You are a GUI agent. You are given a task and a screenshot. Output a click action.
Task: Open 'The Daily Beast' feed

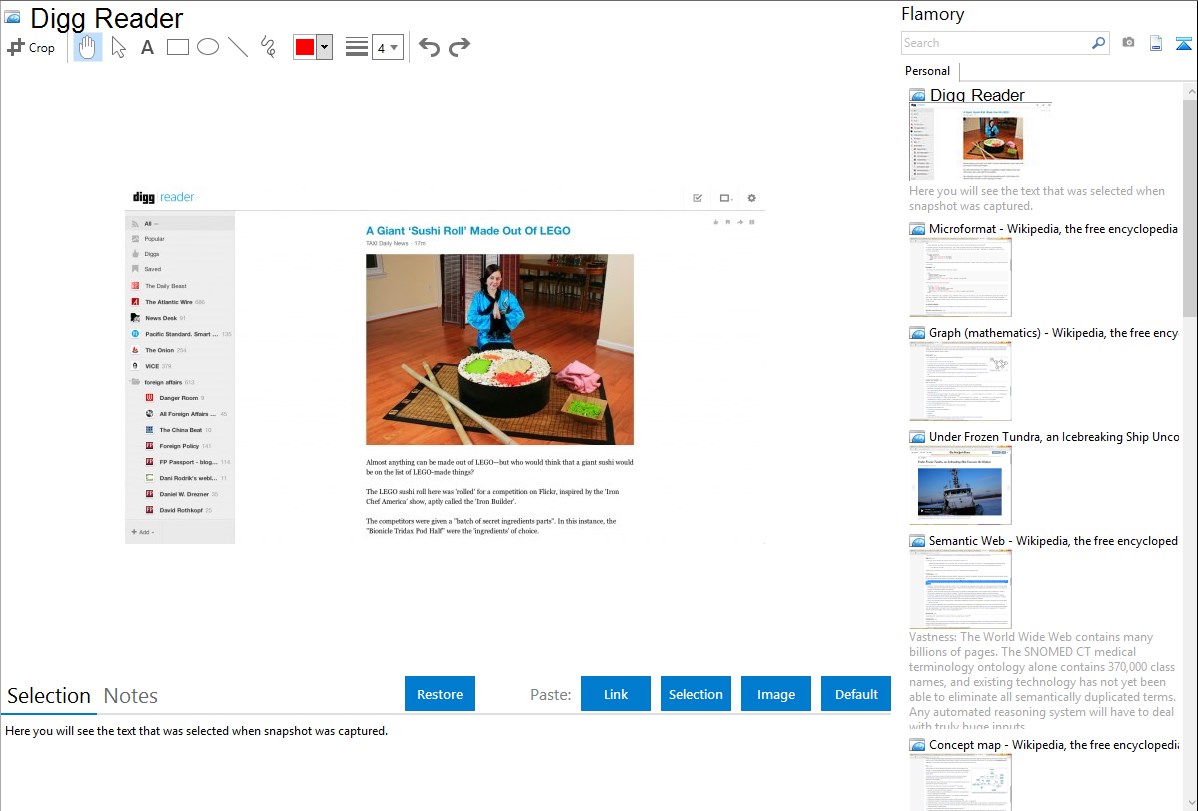180,286
